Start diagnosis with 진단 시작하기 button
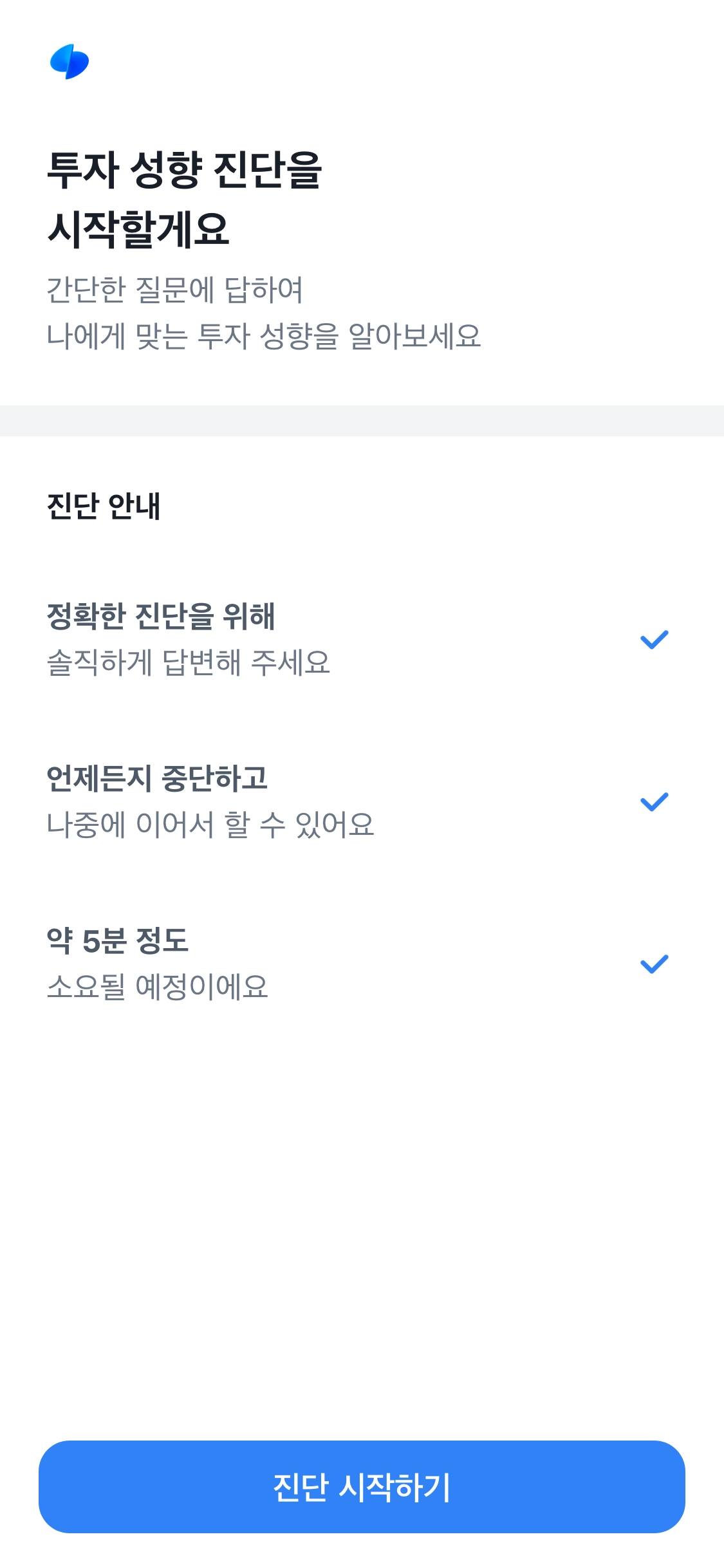This screenshot has width=724, height=1568. 362,1487
